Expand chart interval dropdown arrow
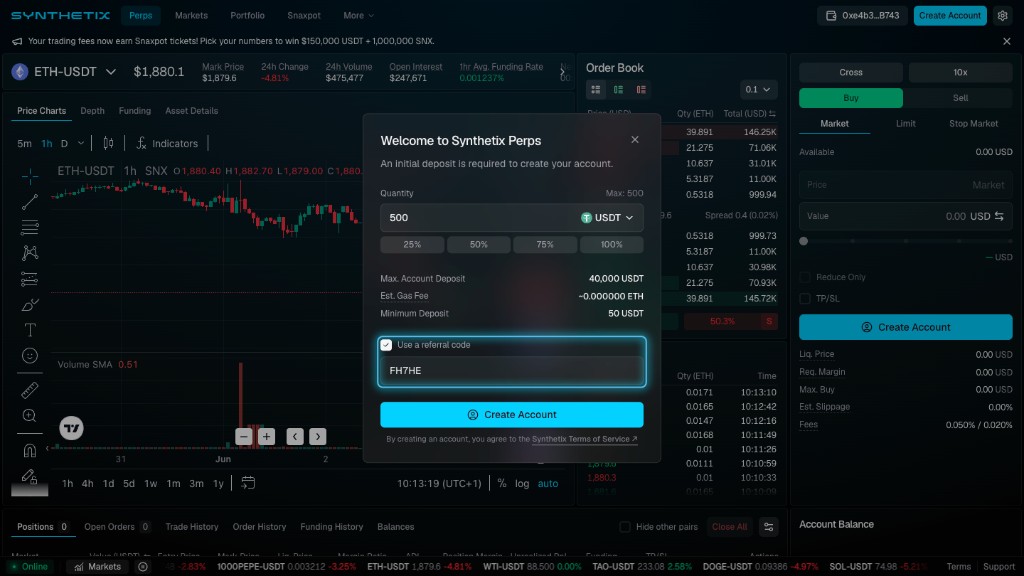The width and height of the screenshot is (1024, 576). [x=81, y=143]
